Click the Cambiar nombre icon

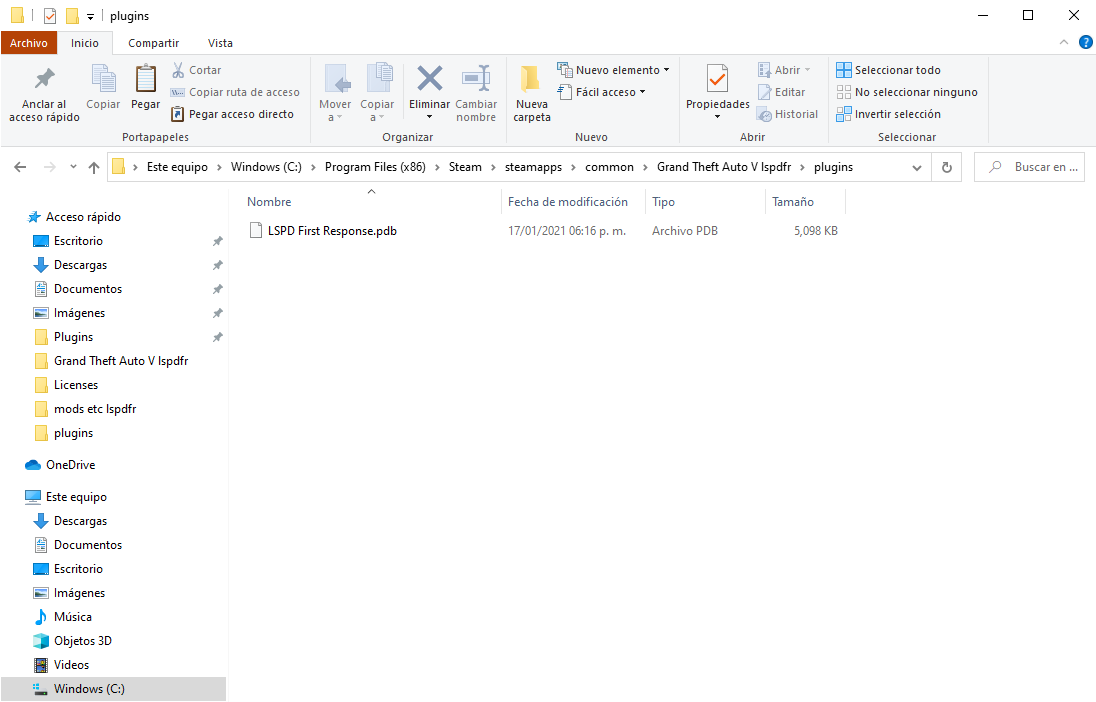pyautogui.click(x=476, y=78)
